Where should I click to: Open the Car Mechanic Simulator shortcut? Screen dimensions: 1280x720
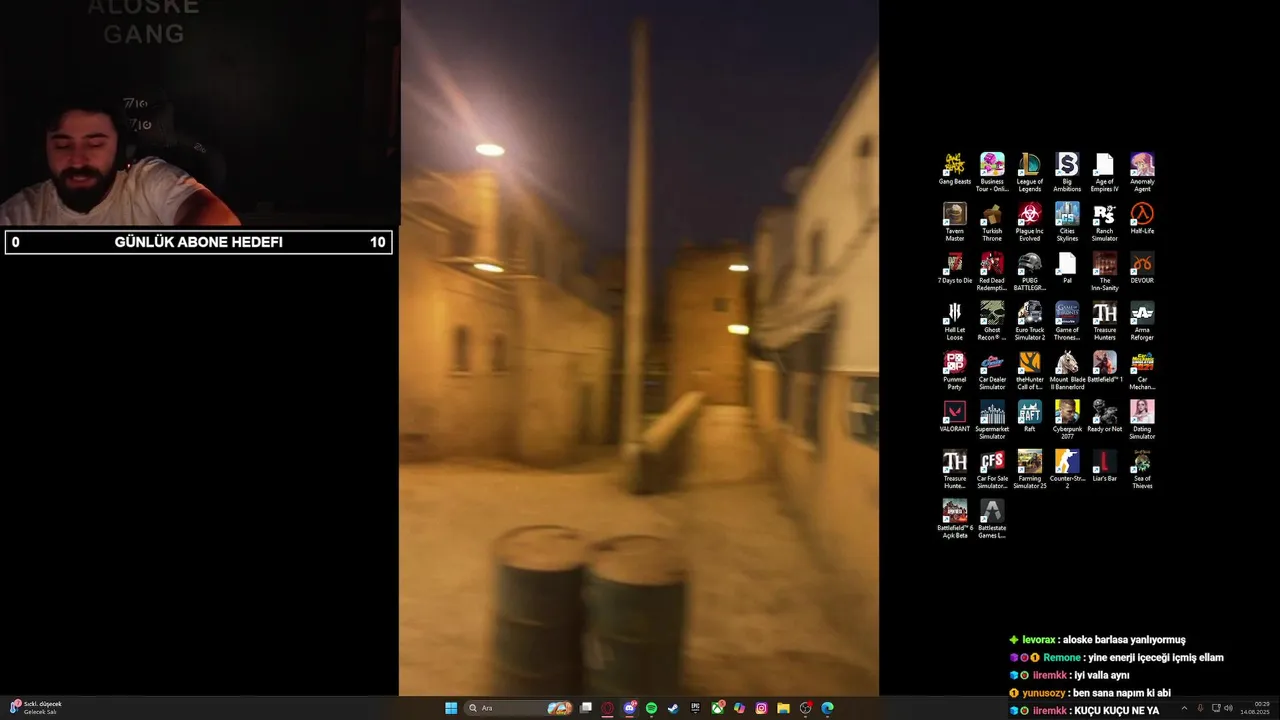tap(1142, 370)
